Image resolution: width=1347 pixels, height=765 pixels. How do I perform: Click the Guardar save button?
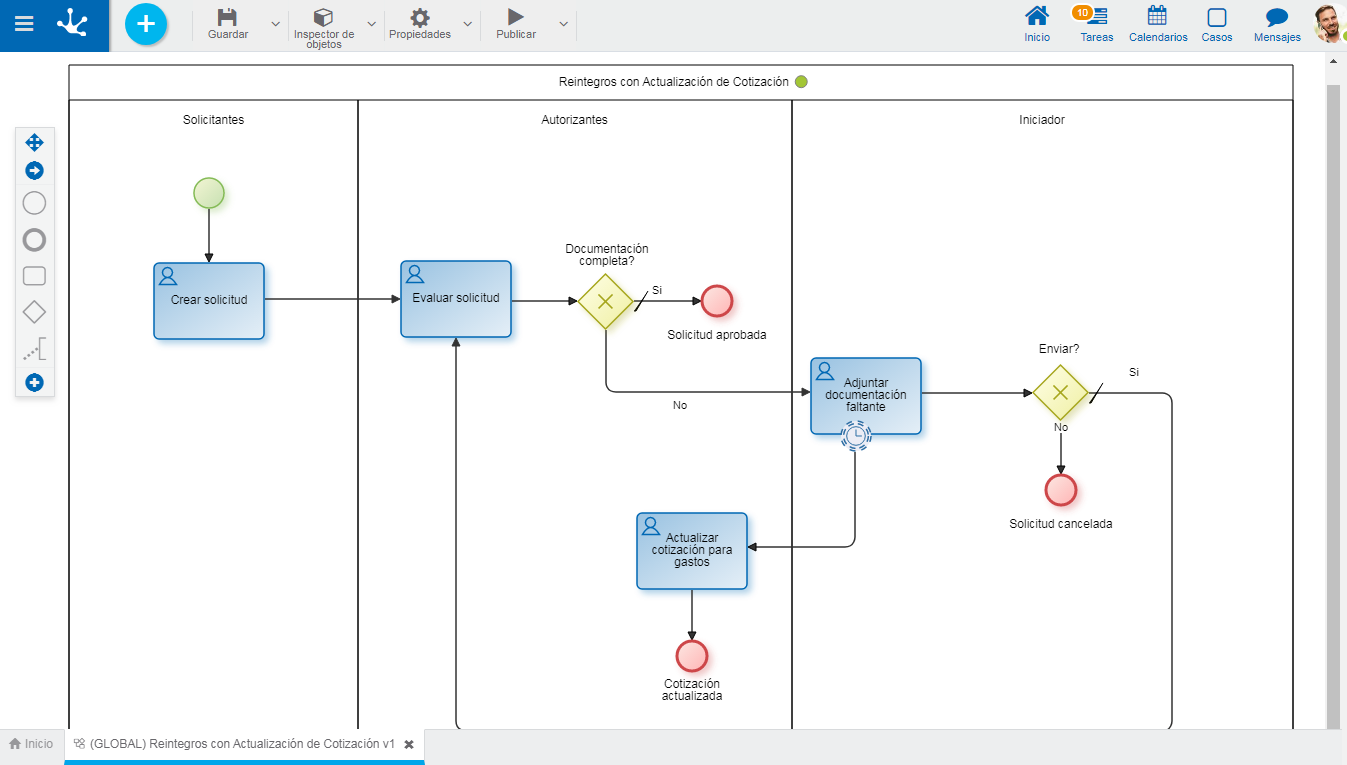click(228, 24)
